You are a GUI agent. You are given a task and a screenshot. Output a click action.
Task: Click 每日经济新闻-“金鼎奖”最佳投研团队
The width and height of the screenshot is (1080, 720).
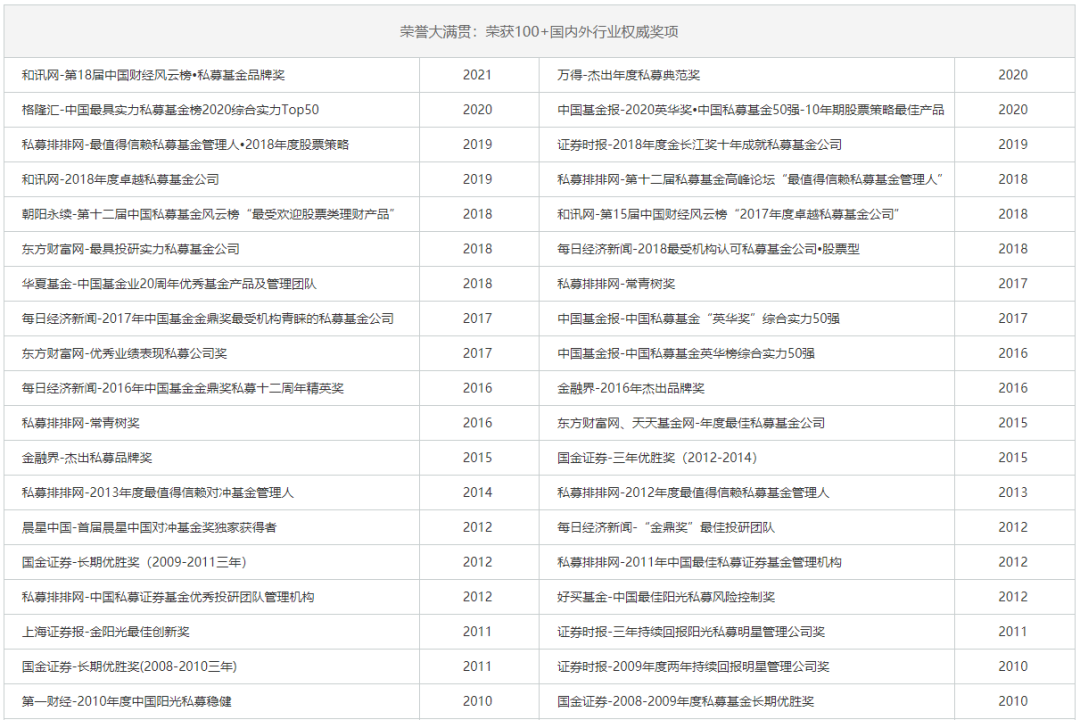(x=666, y=527)
